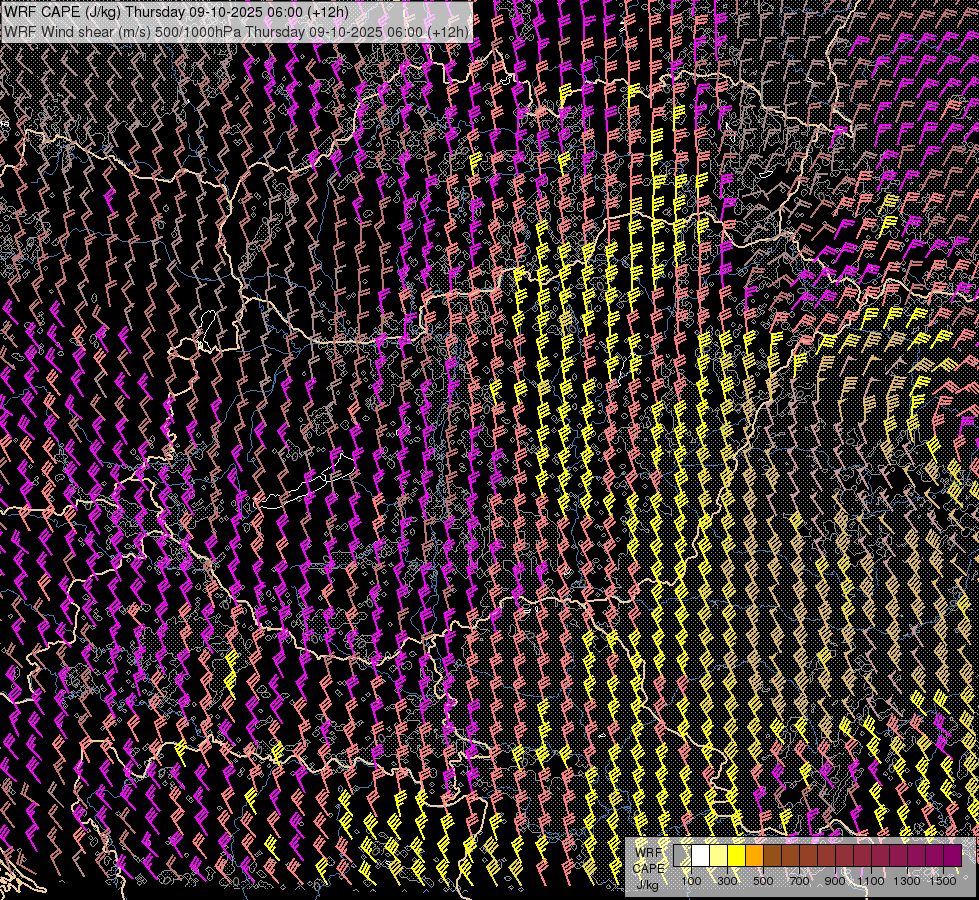Screen dimensions: 979x900
Task: Click the white swatch in CAPE legend
Action: tap(700, 856)
